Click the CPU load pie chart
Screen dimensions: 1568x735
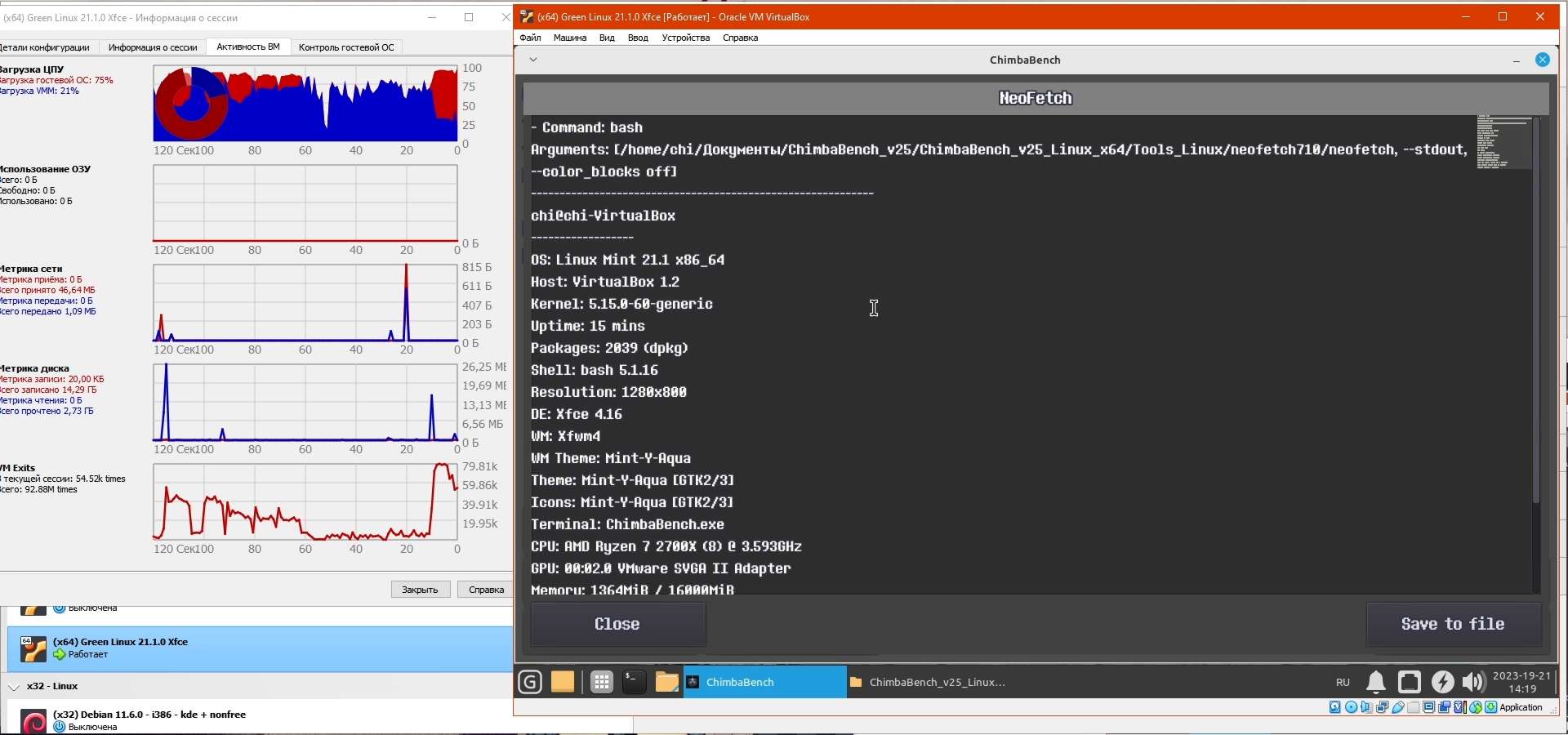191,104
